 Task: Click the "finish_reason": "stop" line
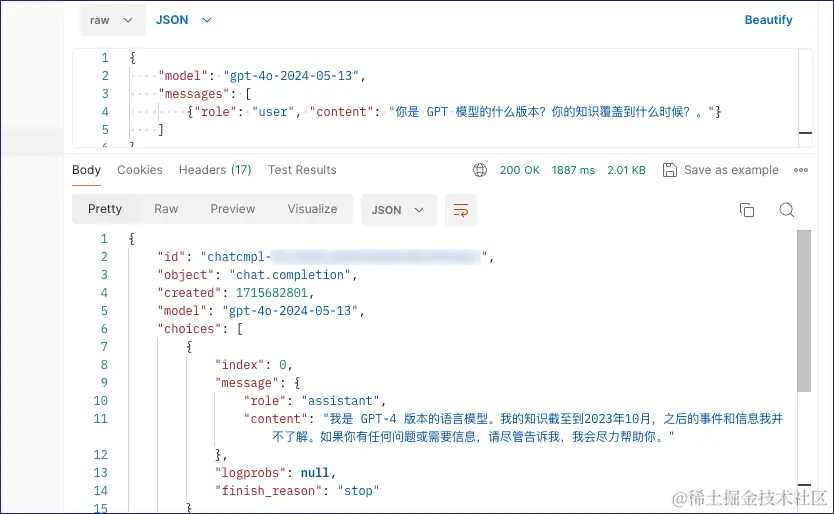coord(297,491)
